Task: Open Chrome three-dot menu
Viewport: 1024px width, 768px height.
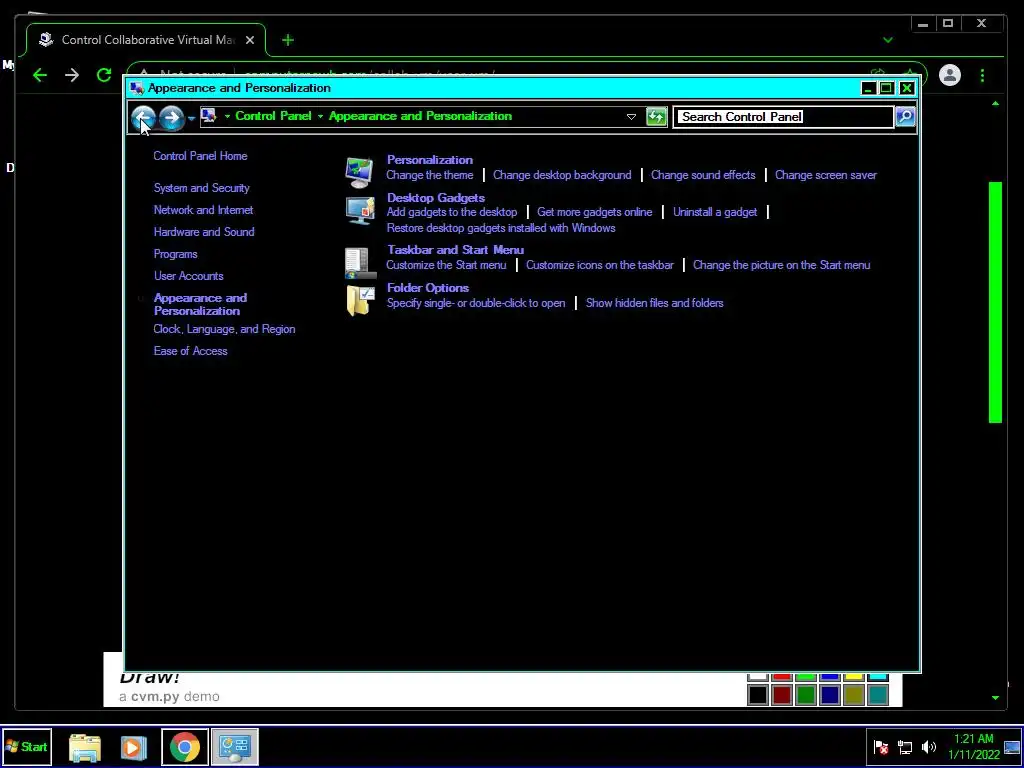Action: (x=982, y=75)
